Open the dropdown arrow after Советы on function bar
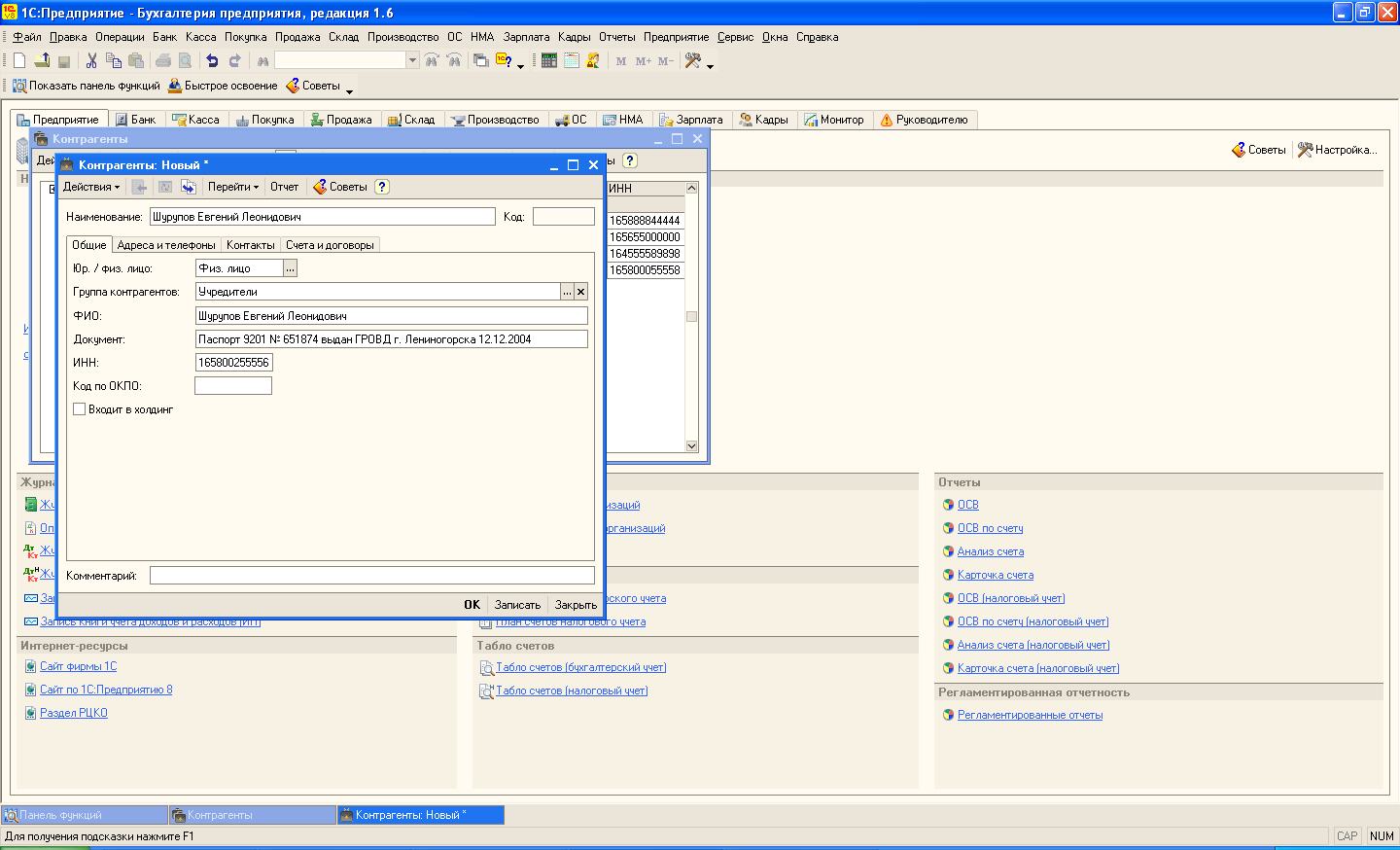This screenshot has width=1400, height=850. coord(350,91)
